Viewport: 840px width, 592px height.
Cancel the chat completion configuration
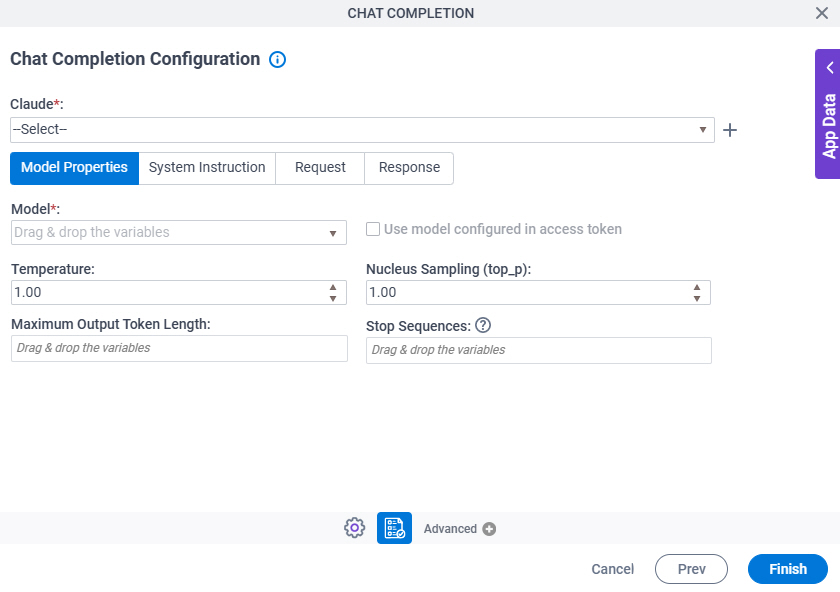pos(612,569)
